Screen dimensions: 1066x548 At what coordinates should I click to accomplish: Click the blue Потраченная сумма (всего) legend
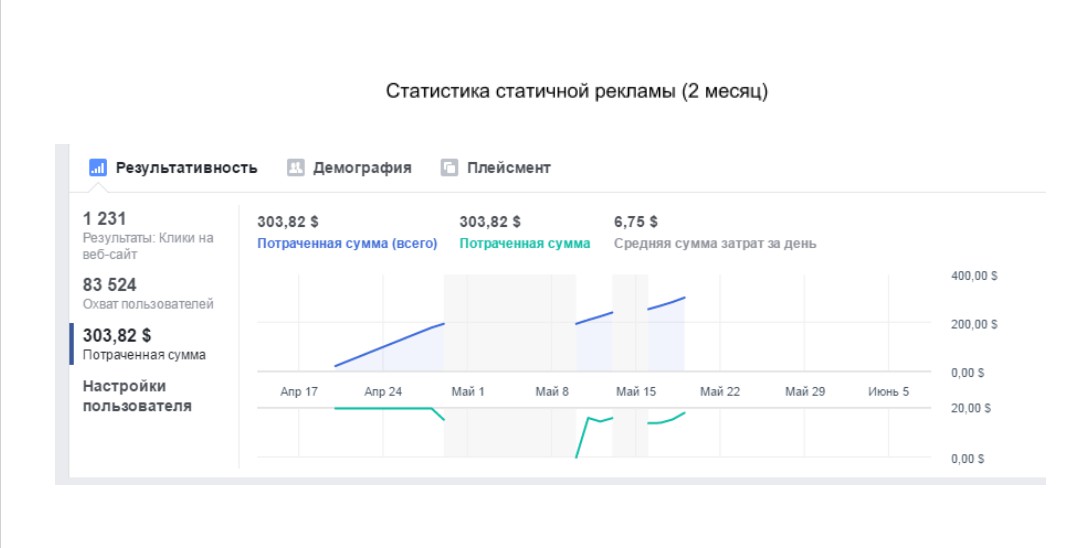347,243
